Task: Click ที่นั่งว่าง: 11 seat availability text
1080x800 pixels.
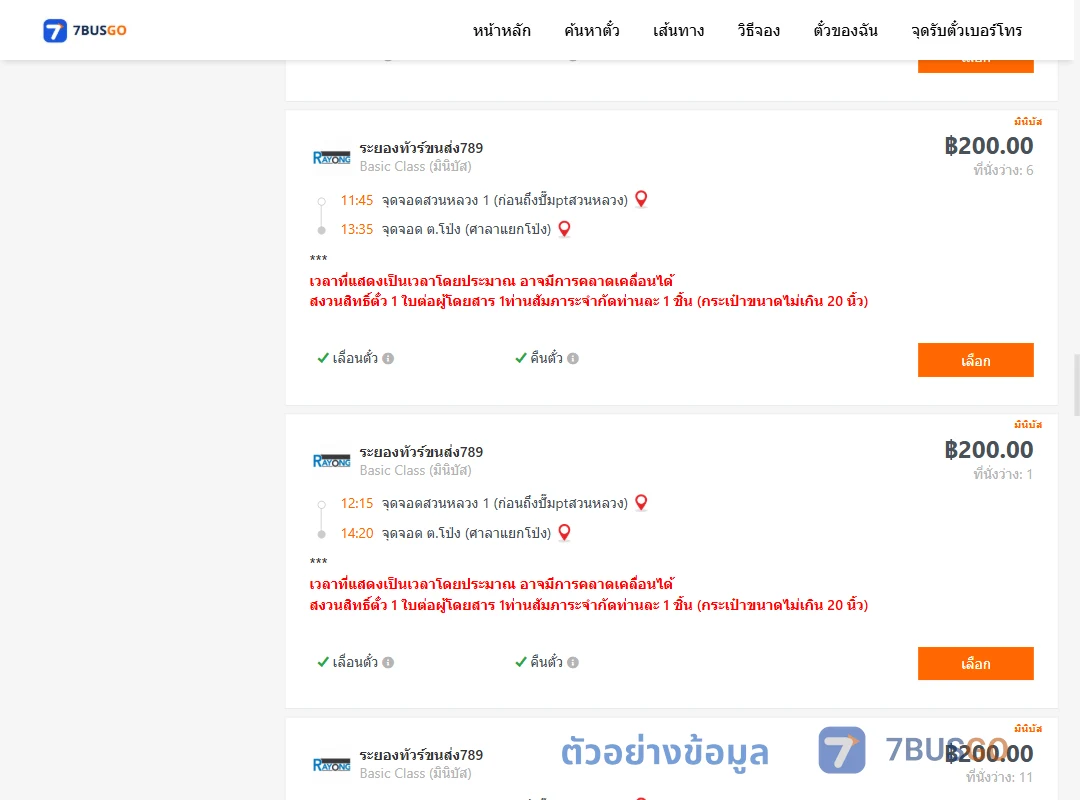Action: pyautogui.click(x=999, y=777)
